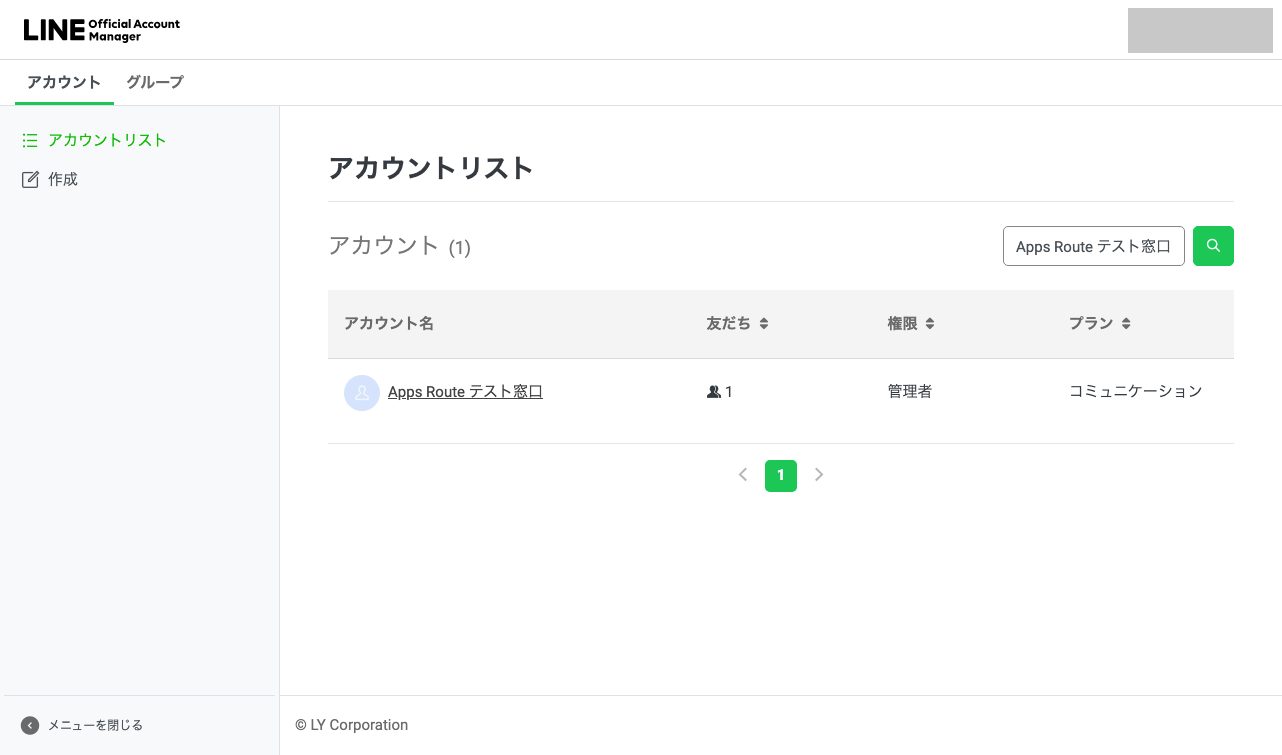Switch to the グループ tab
Screen dimensions: 1282x755
[x=155, y=82]
